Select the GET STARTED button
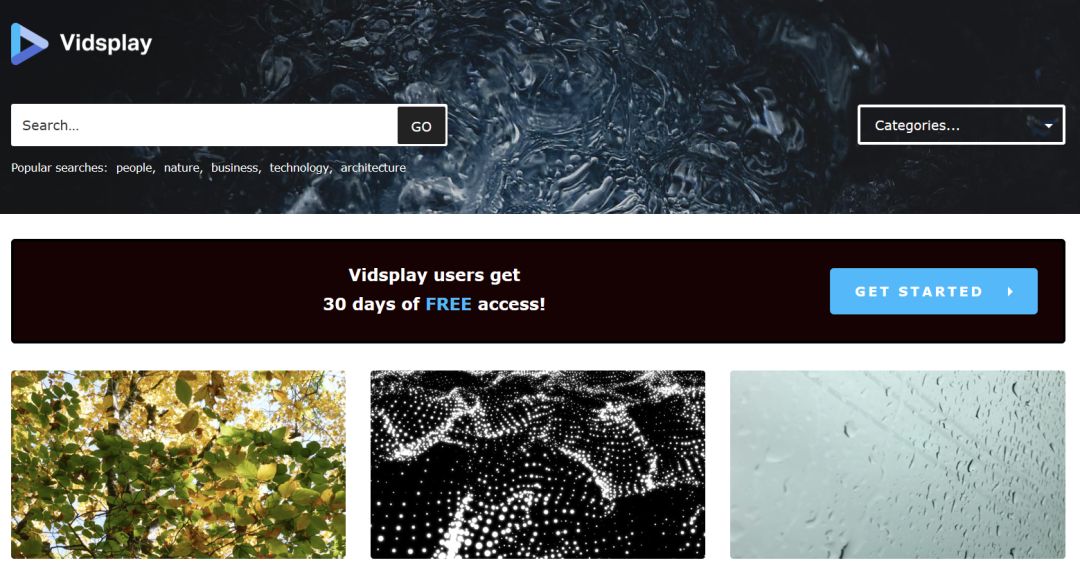 [933, 292]
